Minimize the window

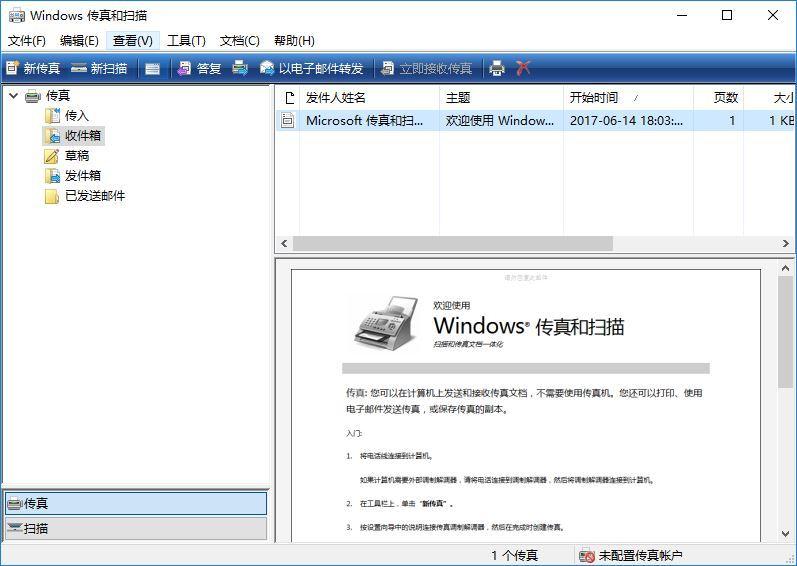682,15
